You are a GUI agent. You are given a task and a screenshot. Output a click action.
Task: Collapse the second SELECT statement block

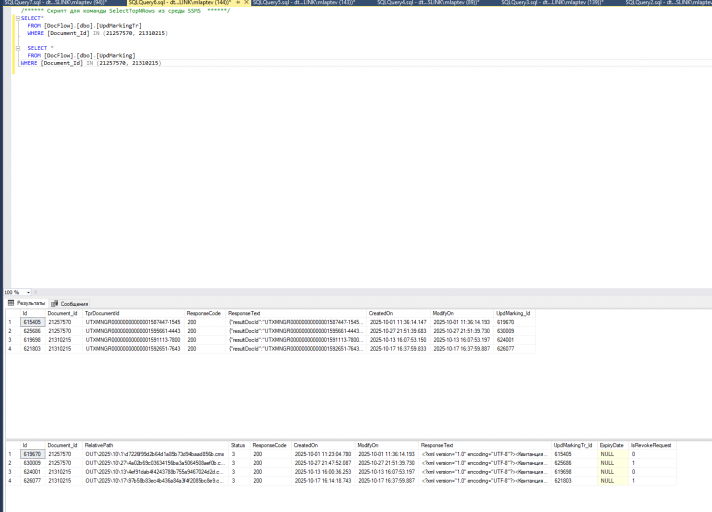pyautogui.click(x=18, y=48)
